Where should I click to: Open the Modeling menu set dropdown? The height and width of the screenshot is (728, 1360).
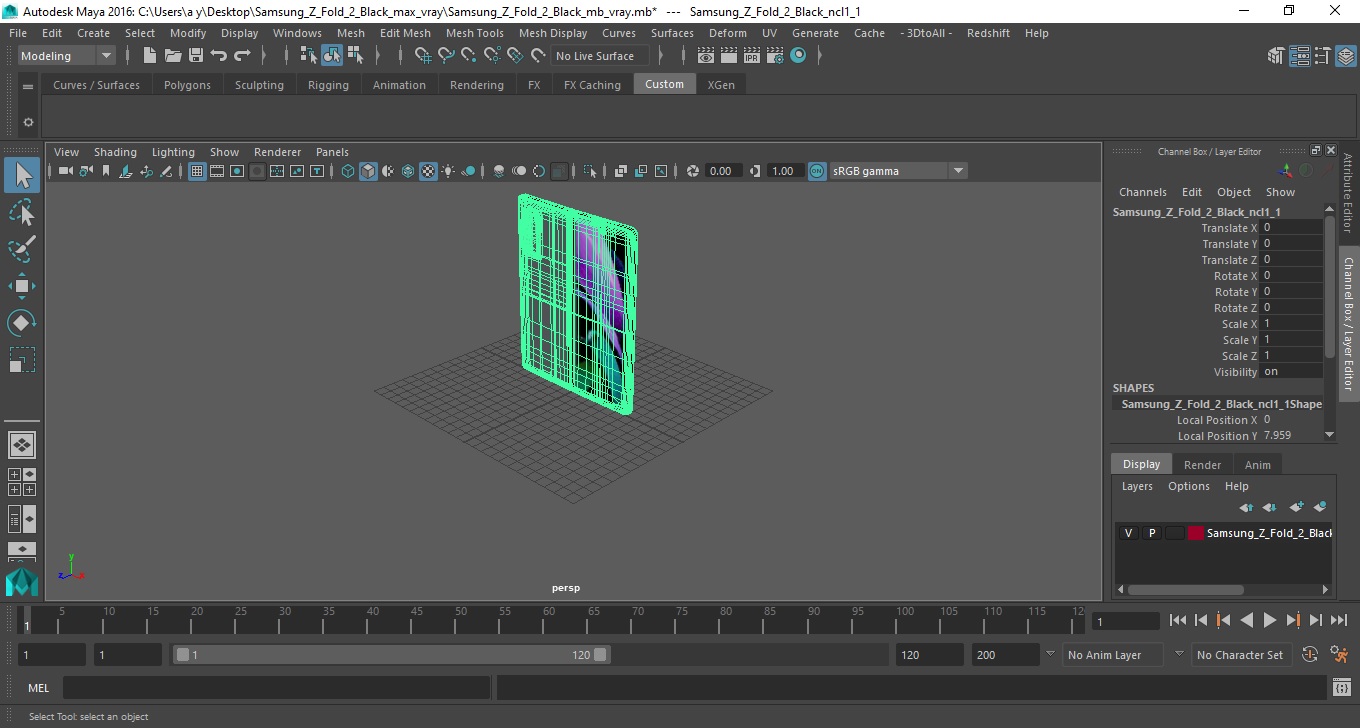click(x=67, y=56)
